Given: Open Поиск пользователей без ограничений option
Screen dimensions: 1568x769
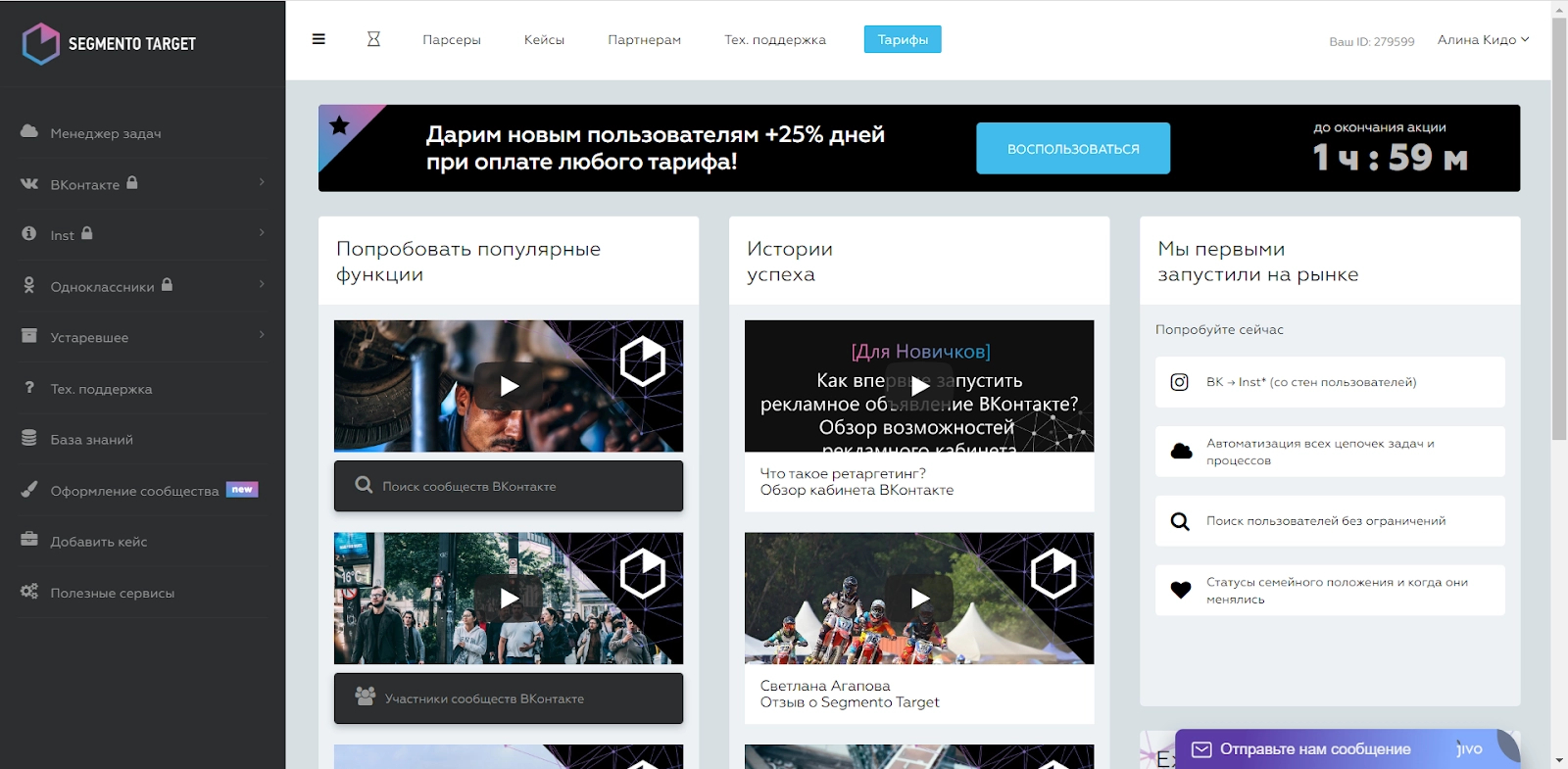Looking at the screenshot, I should tap(1330, 521).
